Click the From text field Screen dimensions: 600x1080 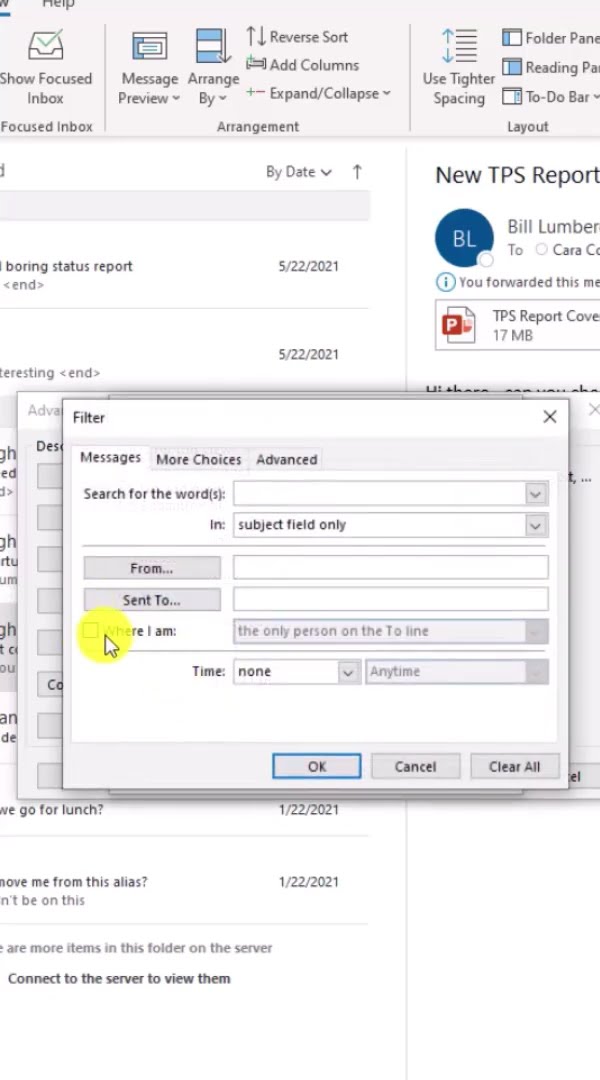(x=391, y=568)
